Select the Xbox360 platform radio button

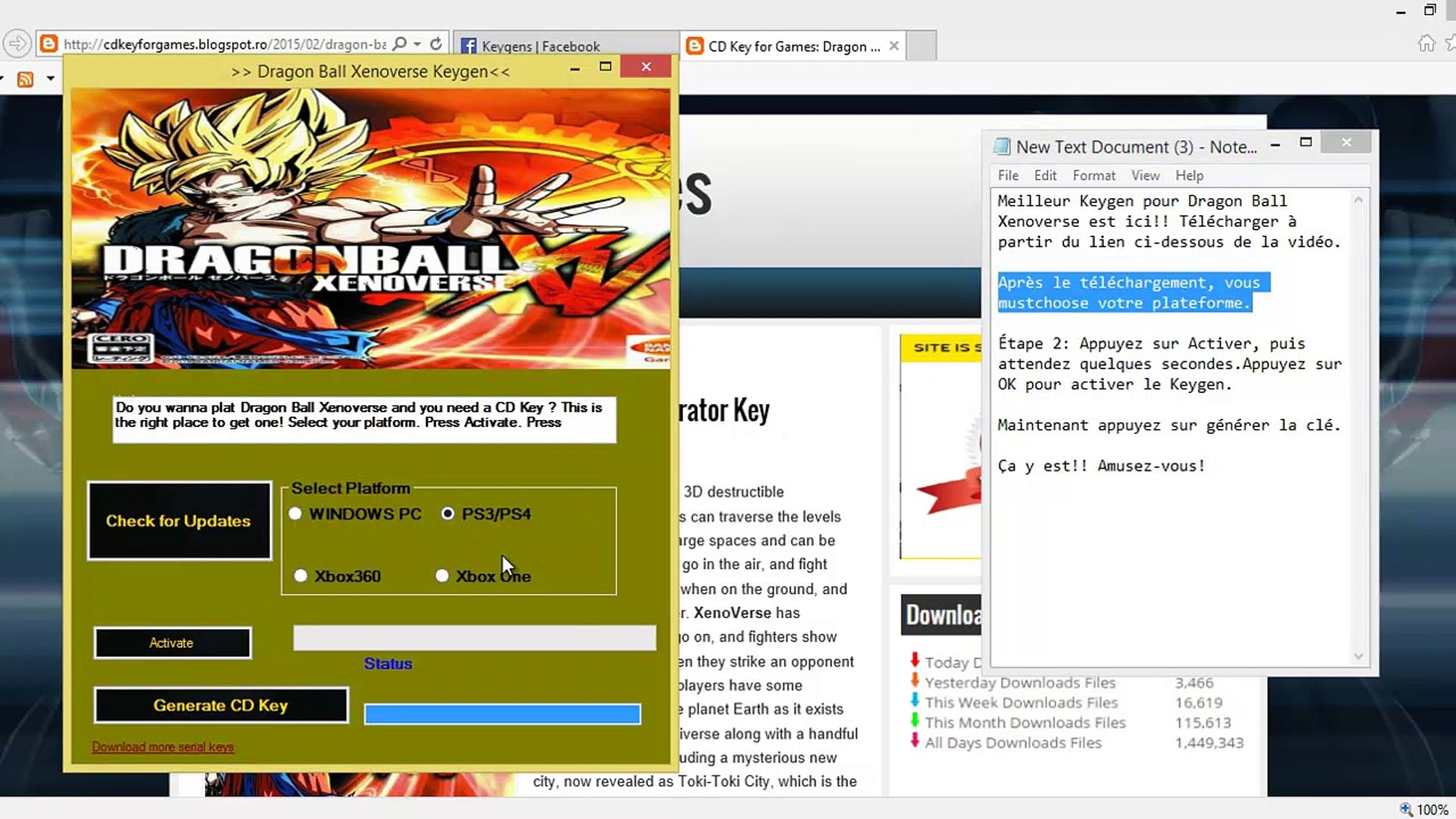click(x=301, y=576)
